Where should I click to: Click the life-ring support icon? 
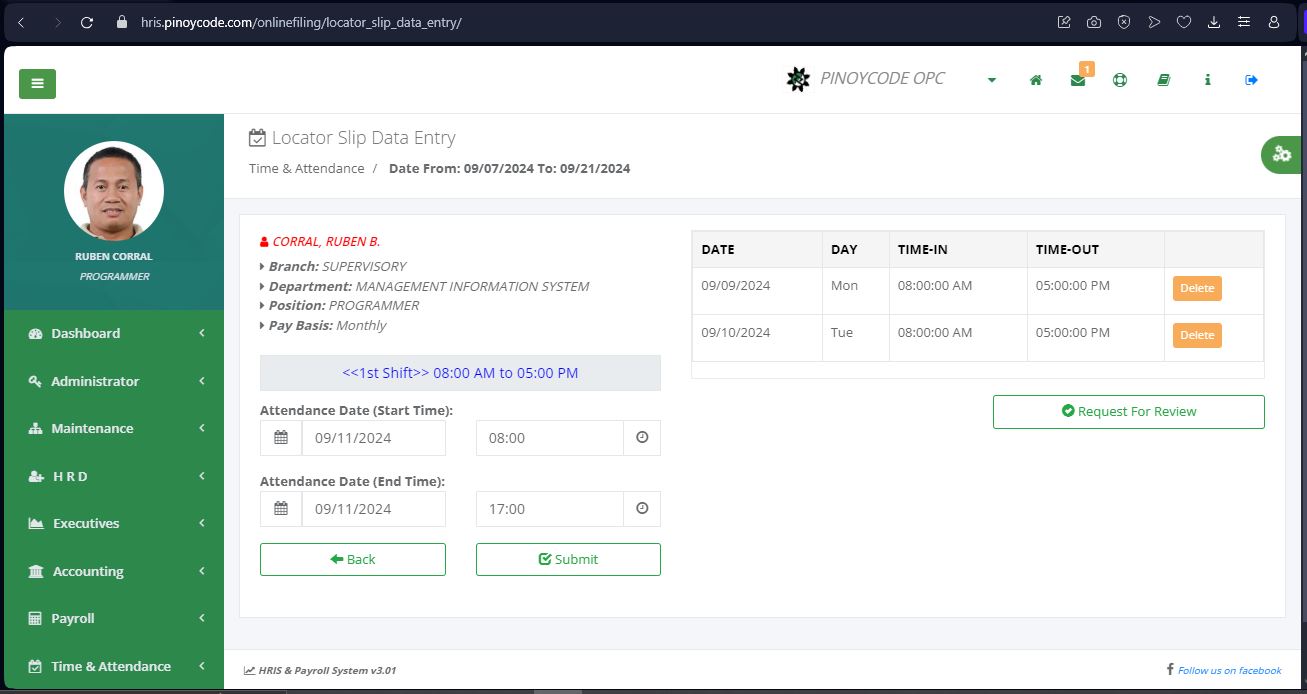(1120, 80)
